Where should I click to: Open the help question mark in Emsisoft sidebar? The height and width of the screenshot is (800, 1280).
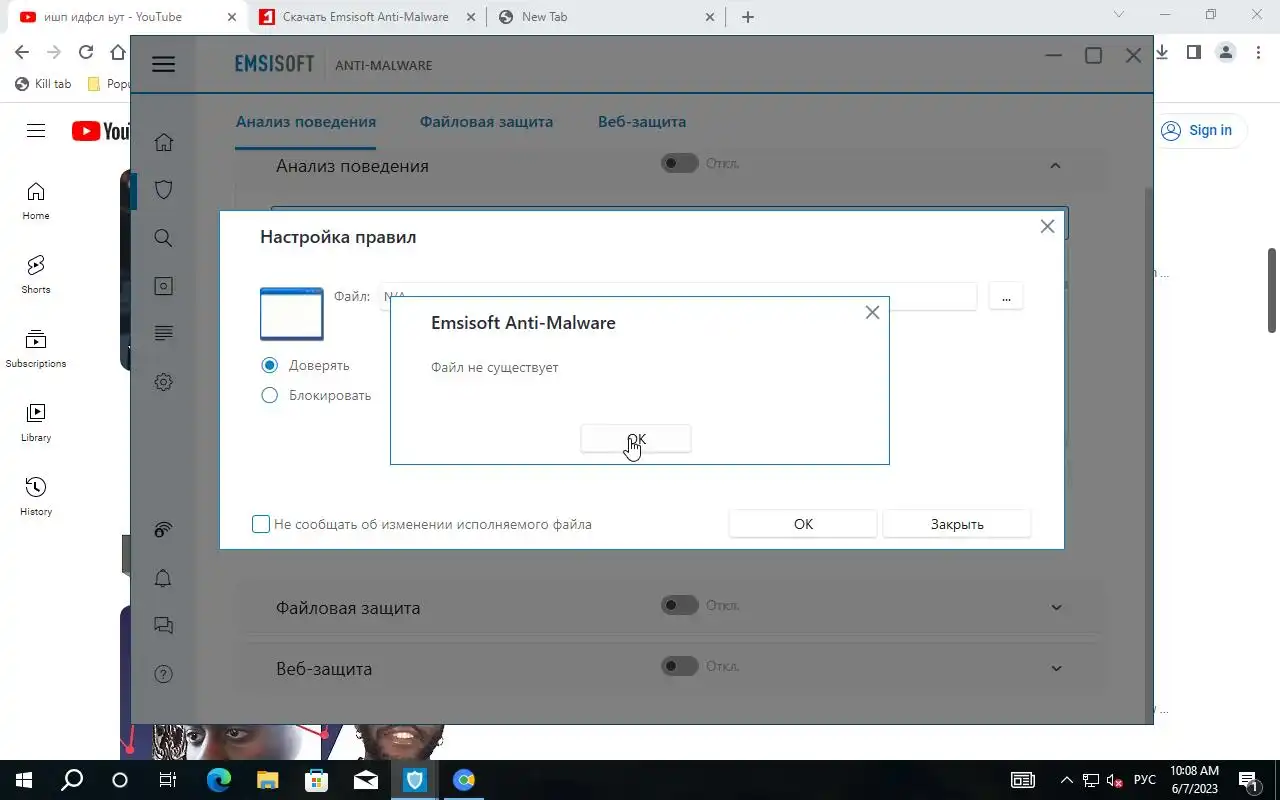pos(164,674)
